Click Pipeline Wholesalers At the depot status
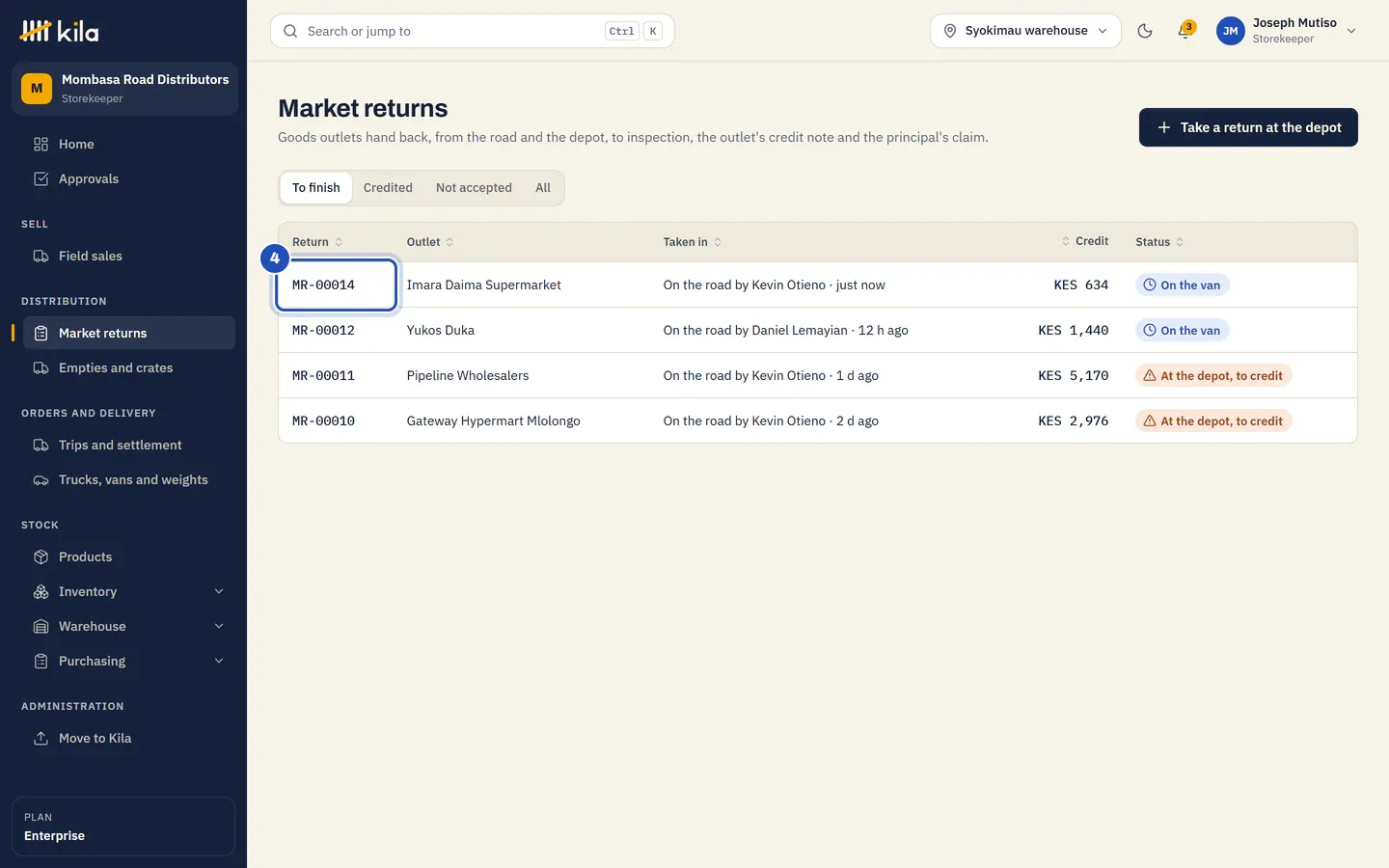This screenshot has height=868, width=1389. (1213, 375)
